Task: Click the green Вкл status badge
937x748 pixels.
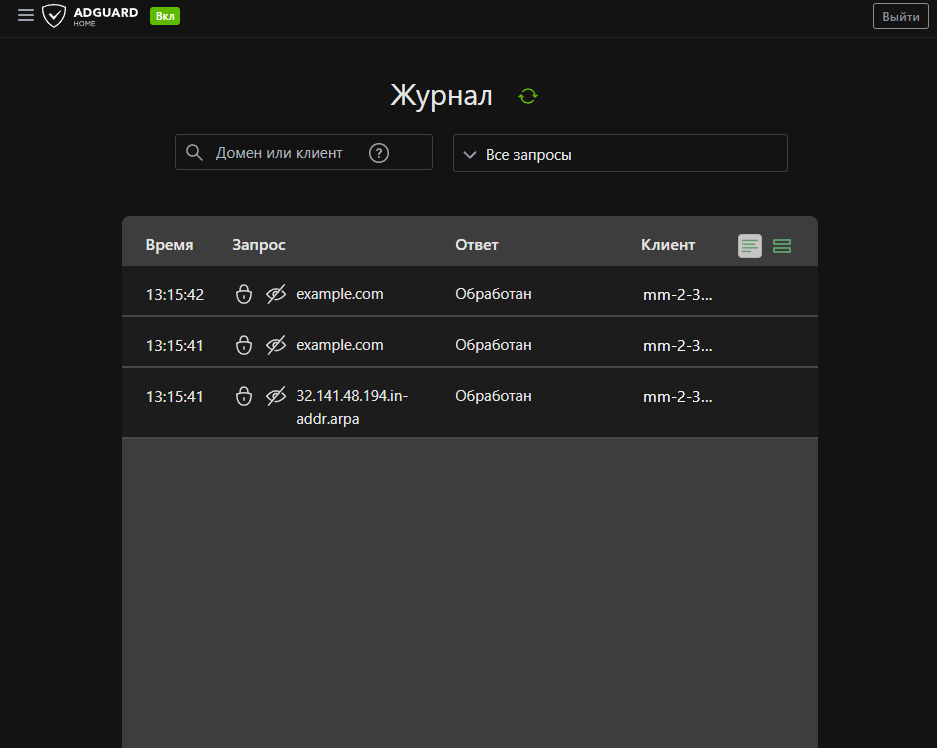Action: coord(165,16)
